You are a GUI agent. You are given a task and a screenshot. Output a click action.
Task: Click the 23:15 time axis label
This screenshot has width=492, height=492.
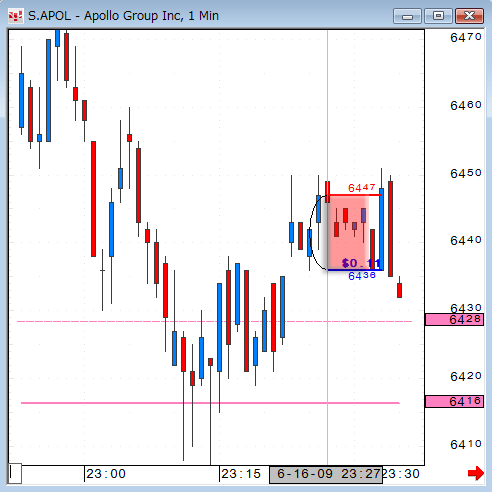(x=241, y=474)
